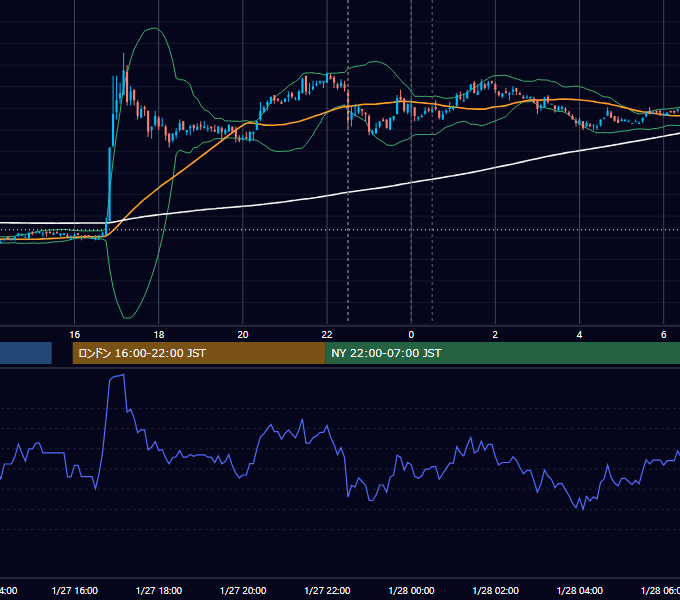Select the London 16:00-22:00 JST session bar

(x=199, y=353)
